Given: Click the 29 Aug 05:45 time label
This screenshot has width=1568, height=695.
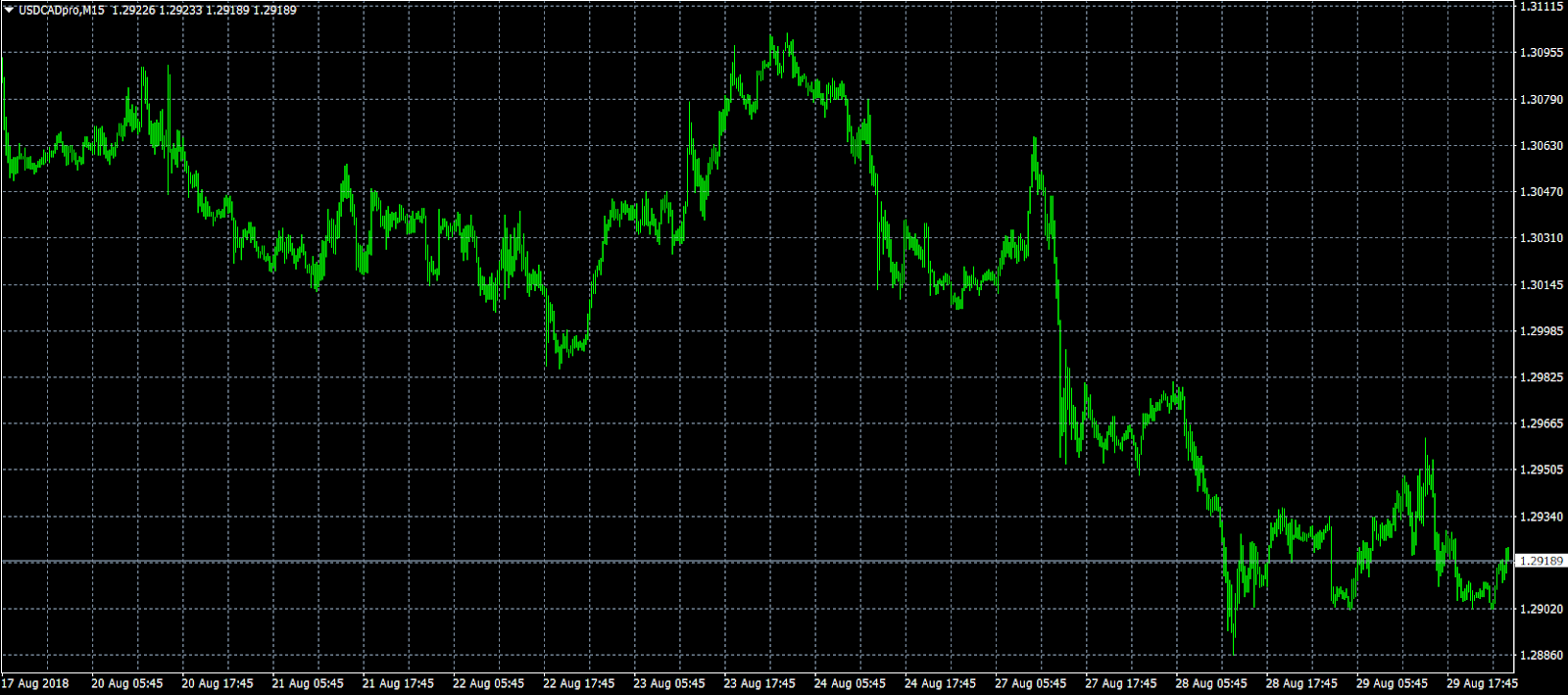Looking at the screenshot, I should pyautogui.click(x=1392, y=684).
